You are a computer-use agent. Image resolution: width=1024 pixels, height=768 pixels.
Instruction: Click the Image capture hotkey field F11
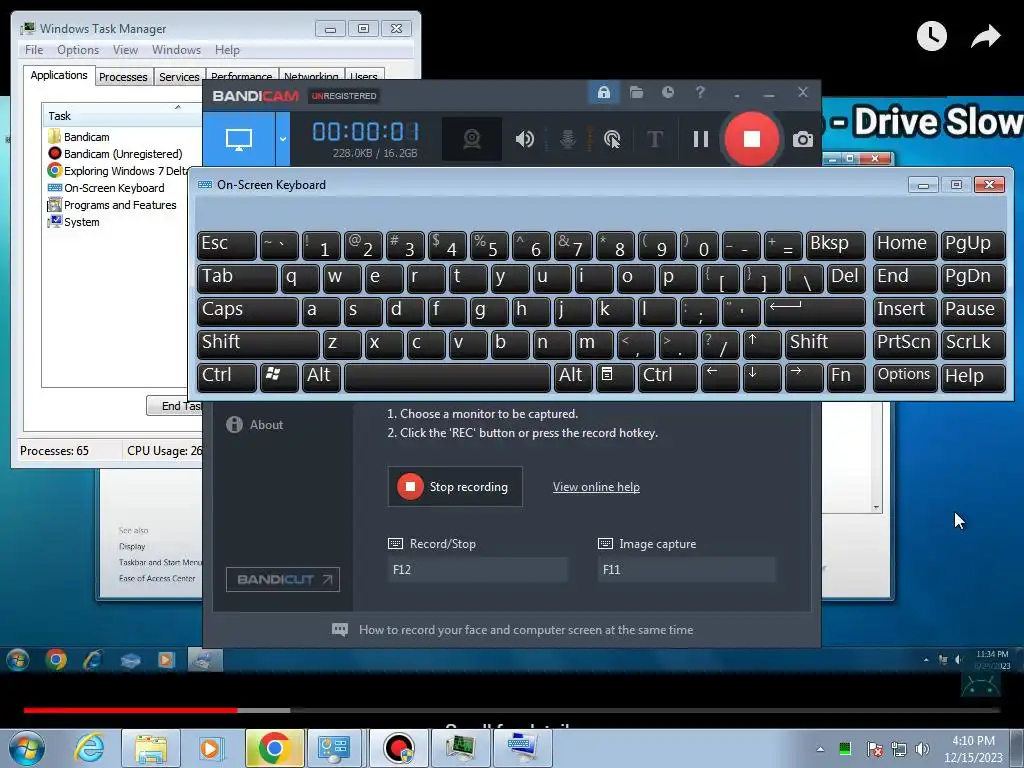point(686,569)
